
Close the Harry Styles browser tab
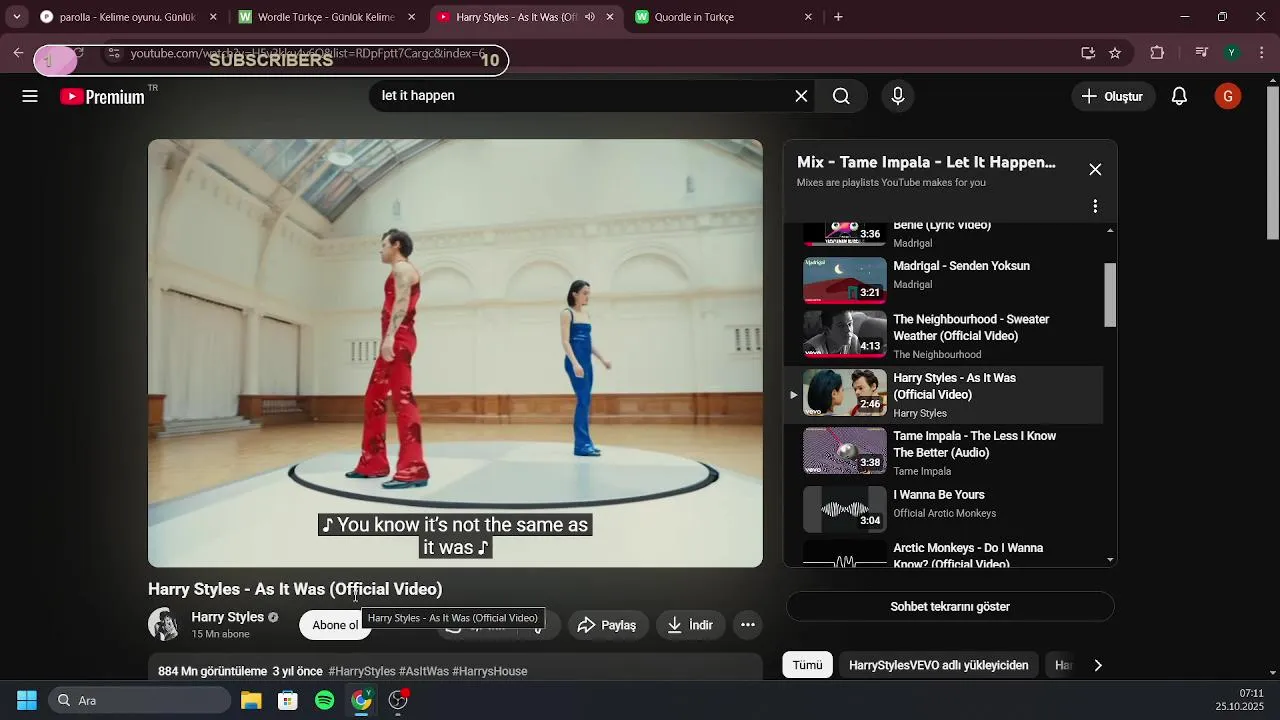point(610,17)
